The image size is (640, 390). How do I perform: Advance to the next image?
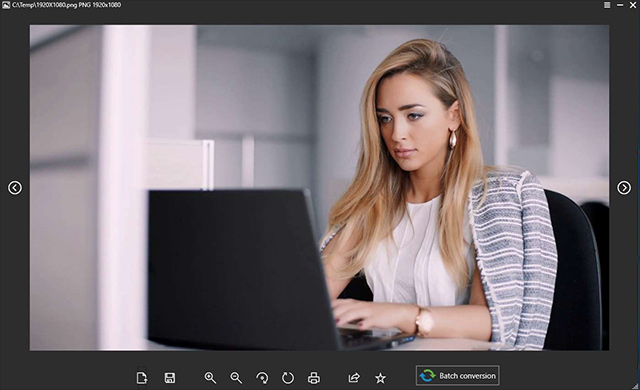click(x=624, y=188)
